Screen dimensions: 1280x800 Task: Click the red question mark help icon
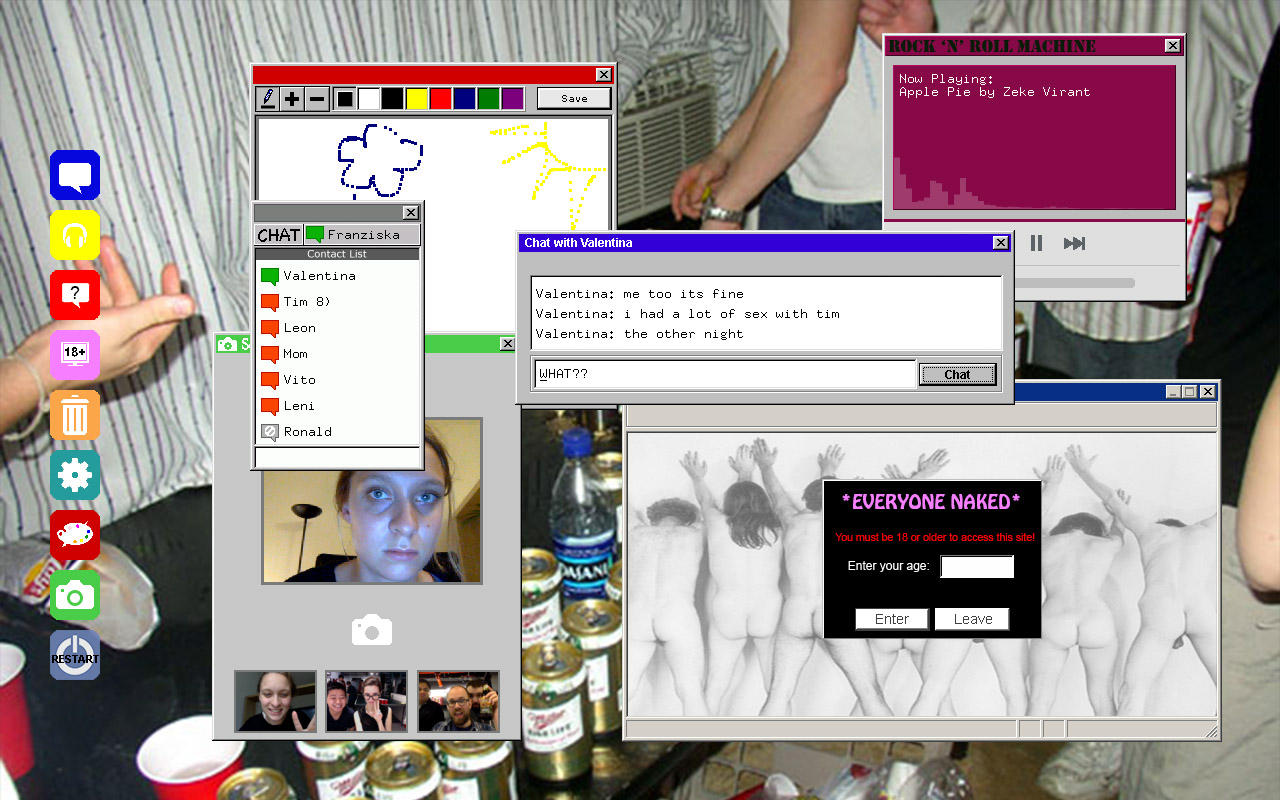(x=75, y=295)
